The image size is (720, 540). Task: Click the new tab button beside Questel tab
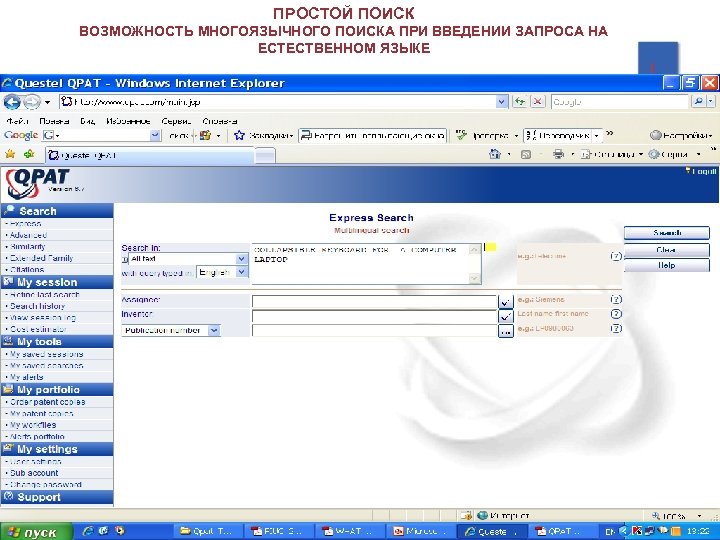pos(265,156)
